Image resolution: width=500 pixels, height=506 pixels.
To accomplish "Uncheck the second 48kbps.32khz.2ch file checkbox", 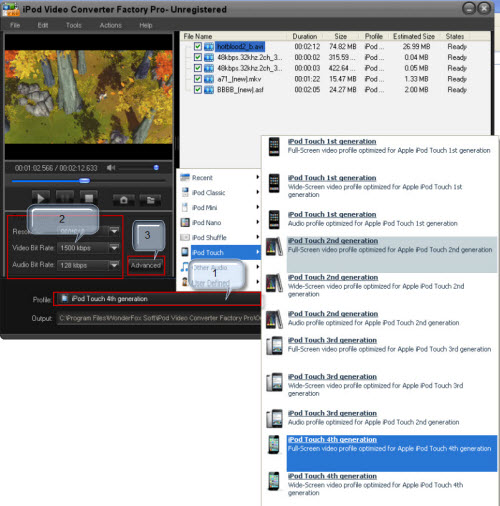I will tap(198, 68).
